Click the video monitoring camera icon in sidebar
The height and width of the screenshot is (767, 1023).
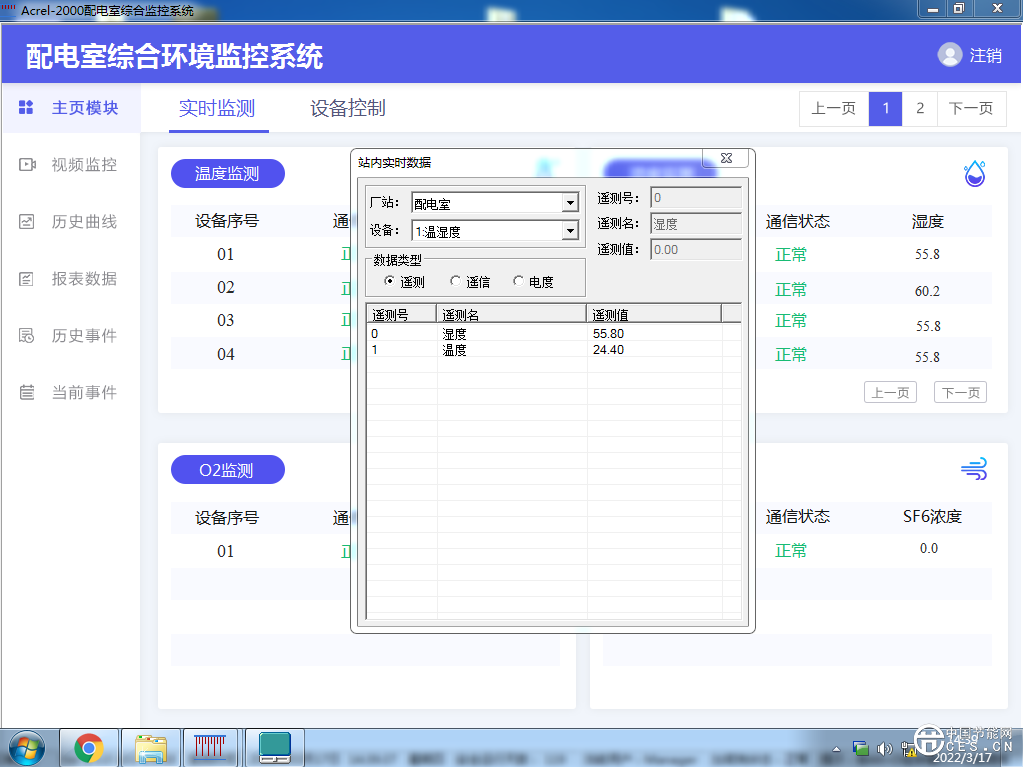click(x=27, y=165)
